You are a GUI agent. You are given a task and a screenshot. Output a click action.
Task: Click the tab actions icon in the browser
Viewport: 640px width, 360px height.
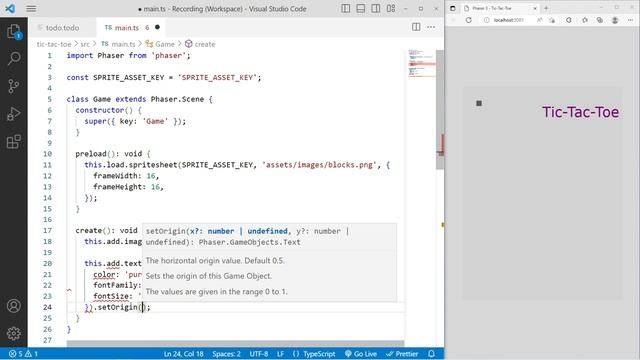453,8
